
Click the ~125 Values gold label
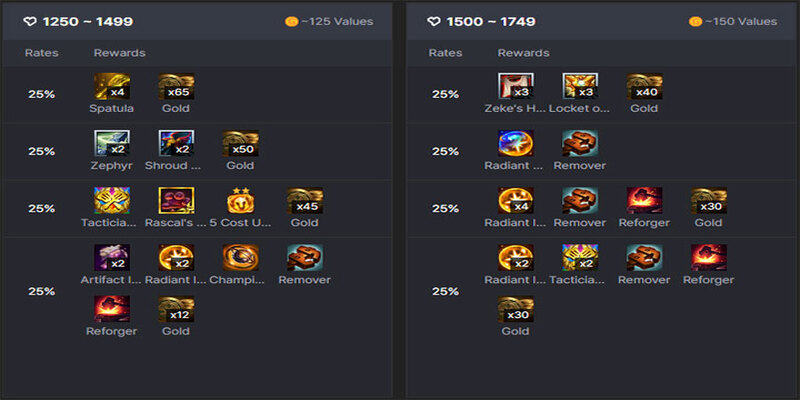[329, 21]
